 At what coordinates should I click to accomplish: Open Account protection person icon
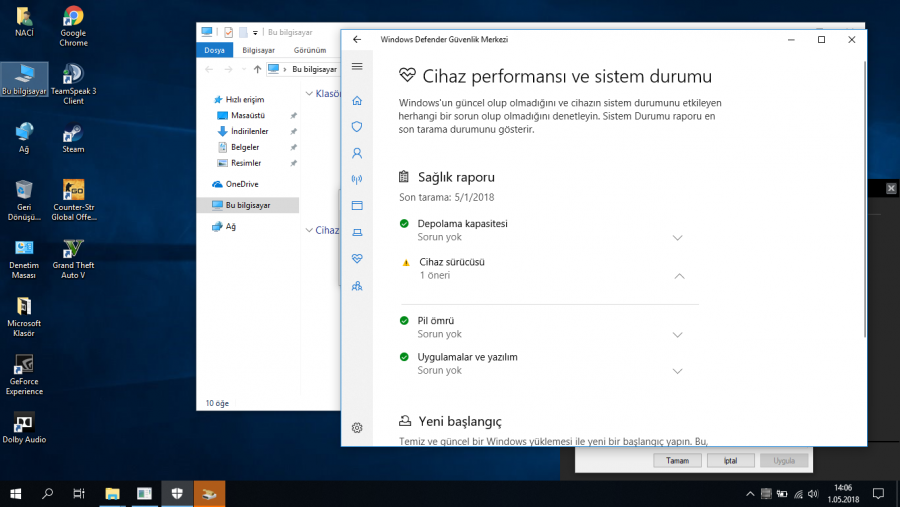pyautogui.click(x=357, y=153)
